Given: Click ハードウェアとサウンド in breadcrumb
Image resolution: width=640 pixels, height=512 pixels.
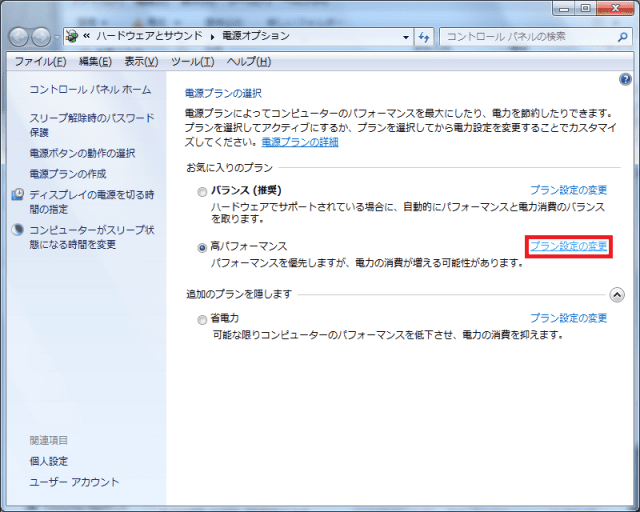Looking at the screenshot, I should tap(149, 36).
